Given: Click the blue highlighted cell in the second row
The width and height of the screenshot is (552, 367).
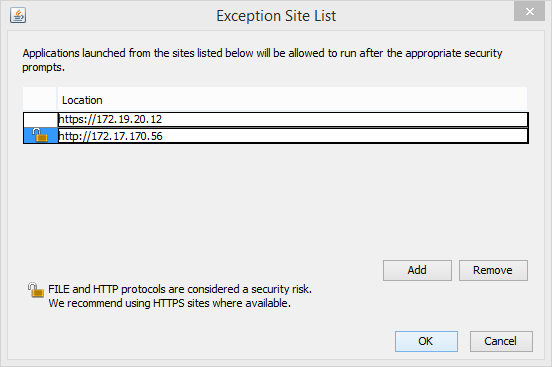Looking at the screenshot, I should pyautogui.click(x=40, y=136).
